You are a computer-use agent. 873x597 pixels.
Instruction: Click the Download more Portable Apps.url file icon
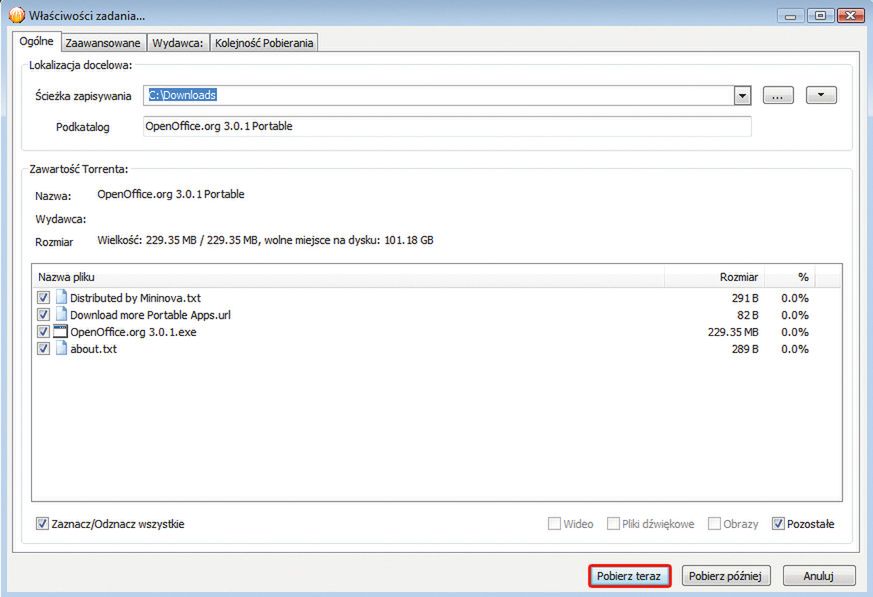pyautogui.click(x=61, y=314)
